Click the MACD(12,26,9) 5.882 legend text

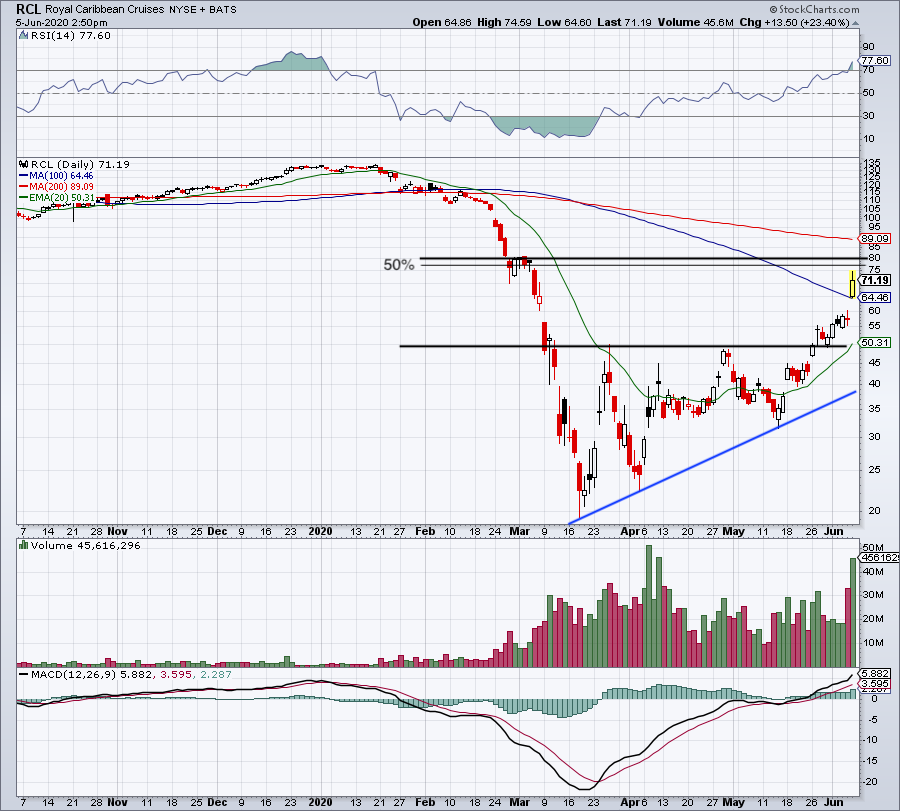(91, 674)
